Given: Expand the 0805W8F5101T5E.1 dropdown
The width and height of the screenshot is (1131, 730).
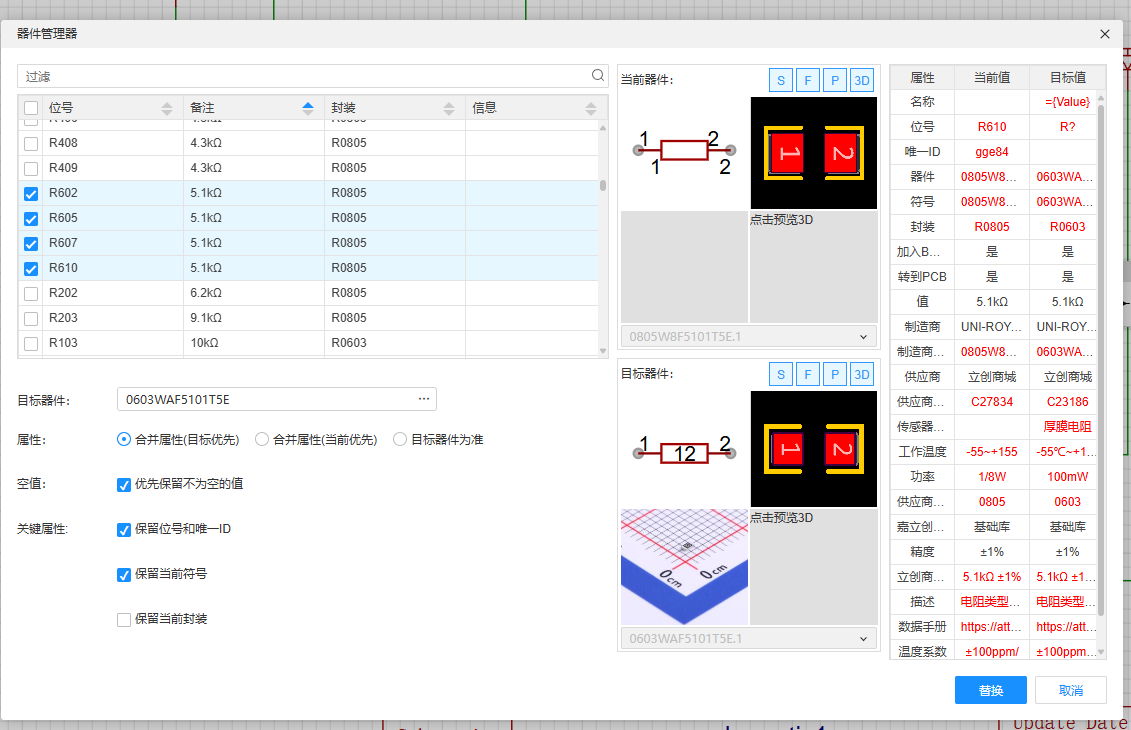Looking at the screenshot, I should pyautogui.click(x=748, y=337).
